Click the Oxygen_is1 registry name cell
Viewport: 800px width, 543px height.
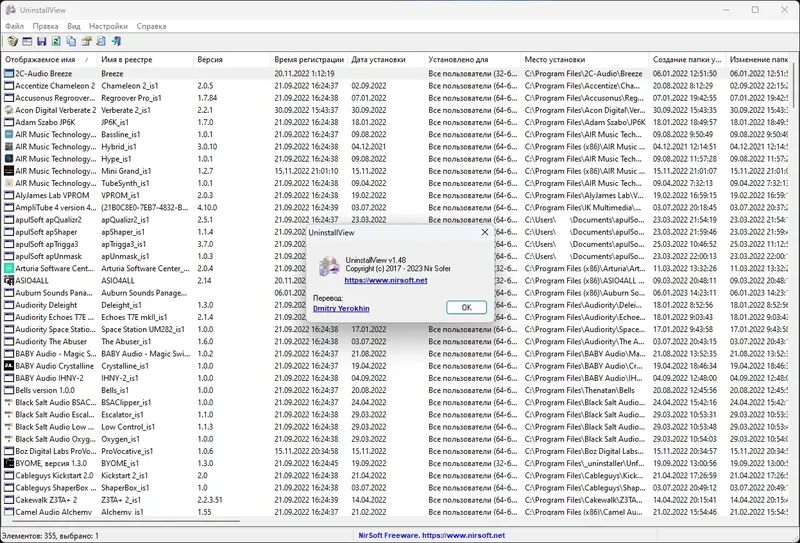pyautogui.click(x=120, y=439)
